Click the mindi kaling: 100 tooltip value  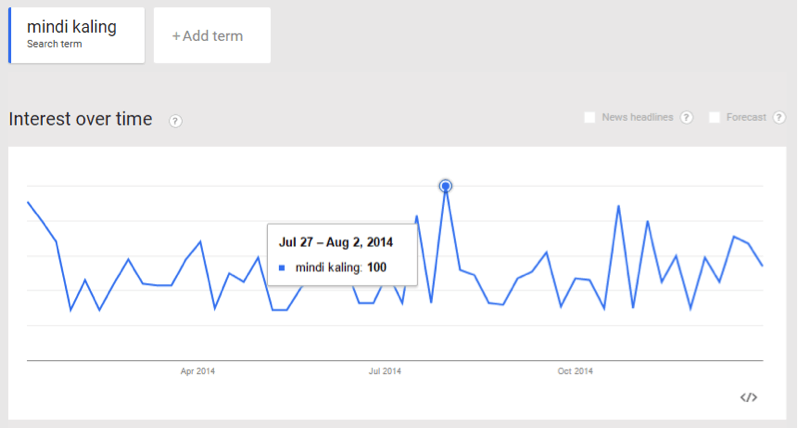(341, 268)
